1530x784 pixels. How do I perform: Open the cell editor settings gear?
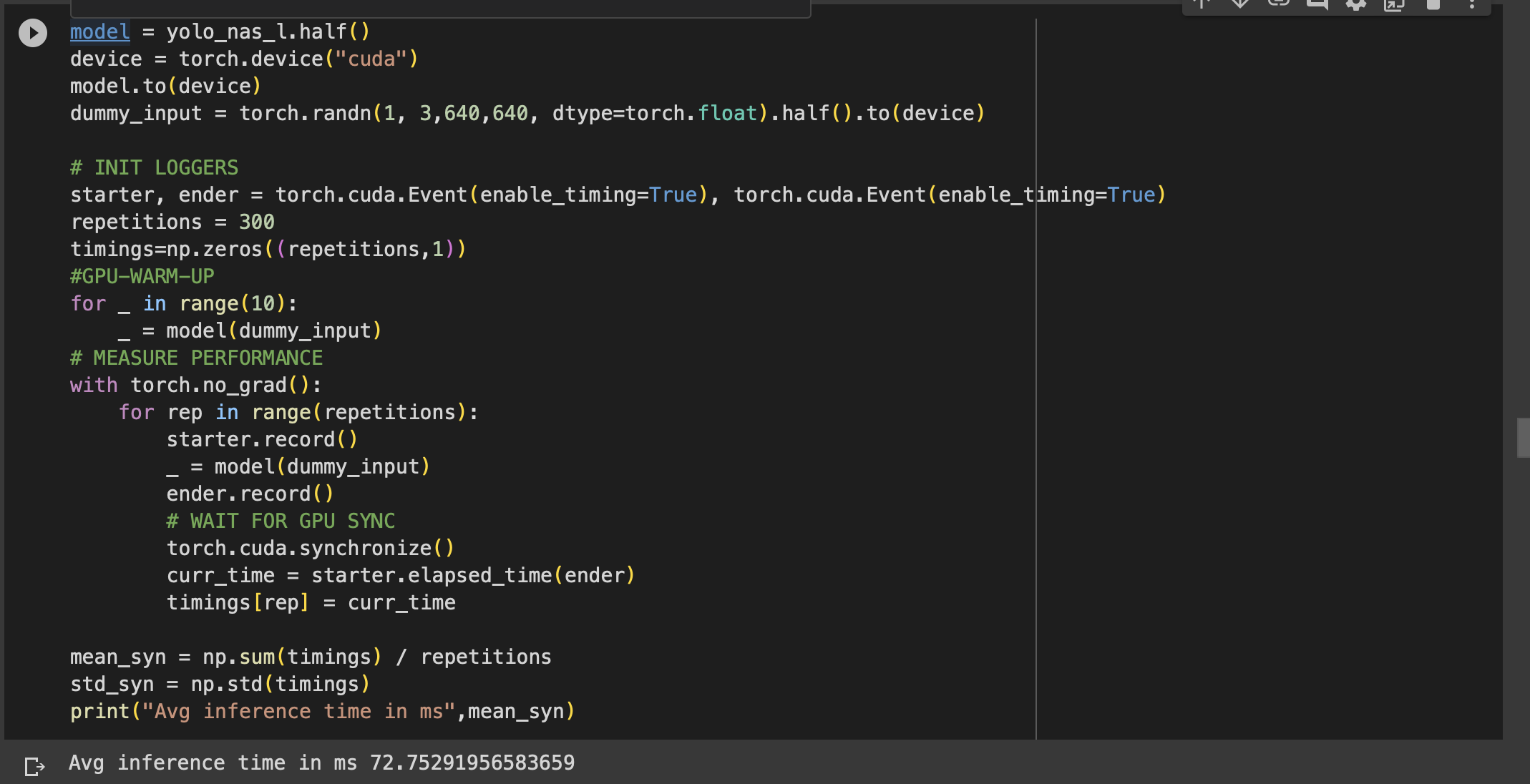click(x=1357, y=6)
